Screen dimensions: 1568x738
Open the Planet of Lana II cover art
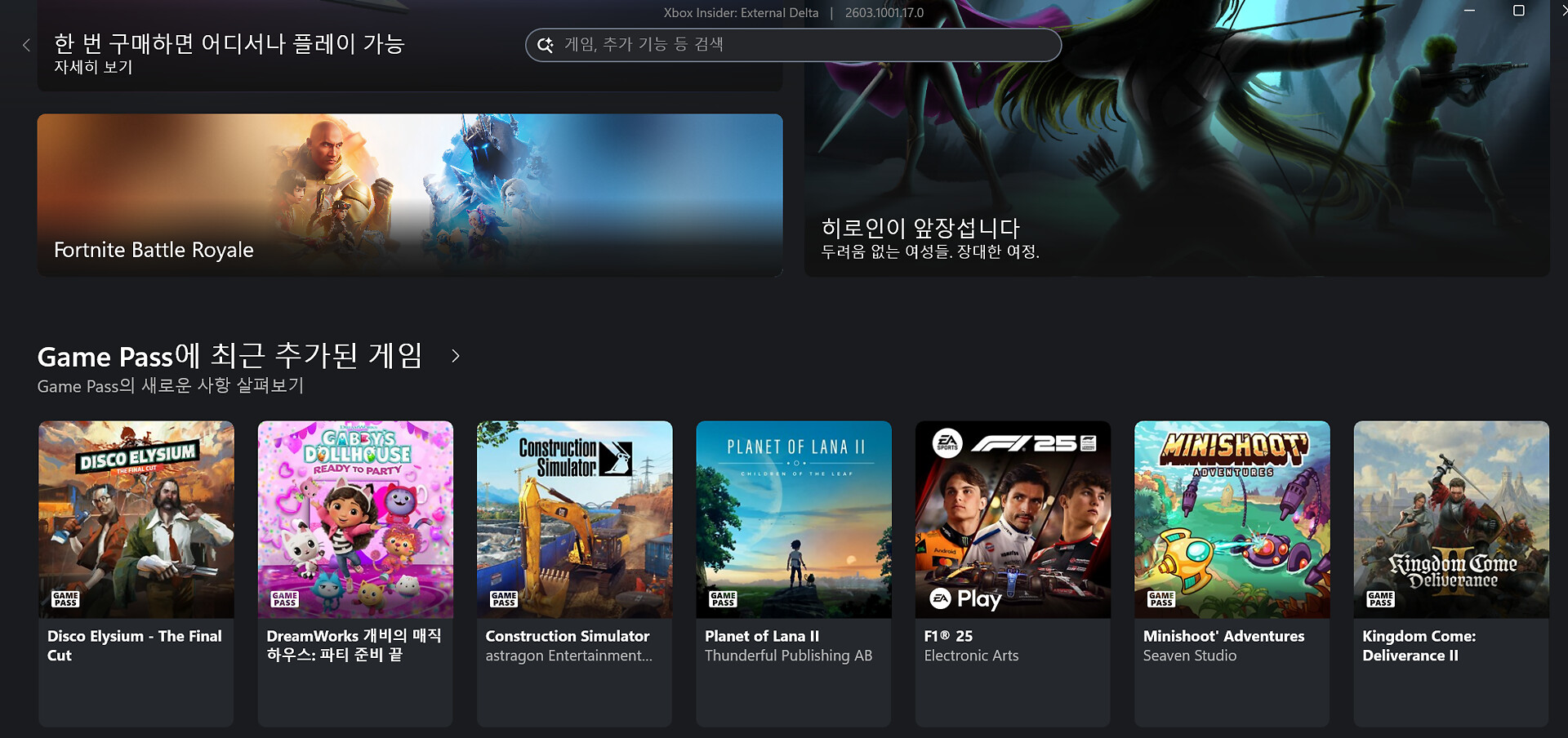(794, 519)
